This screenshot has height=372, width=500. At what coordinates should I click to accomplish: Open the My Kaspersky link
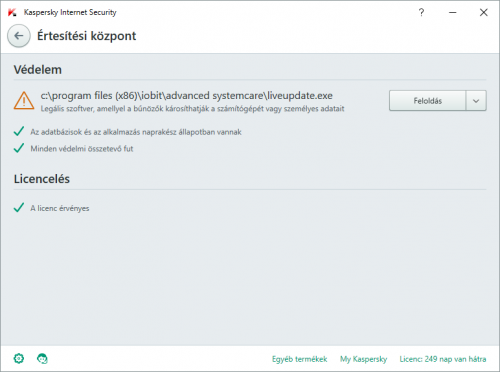pyautogui.click(x=363, y=359)
